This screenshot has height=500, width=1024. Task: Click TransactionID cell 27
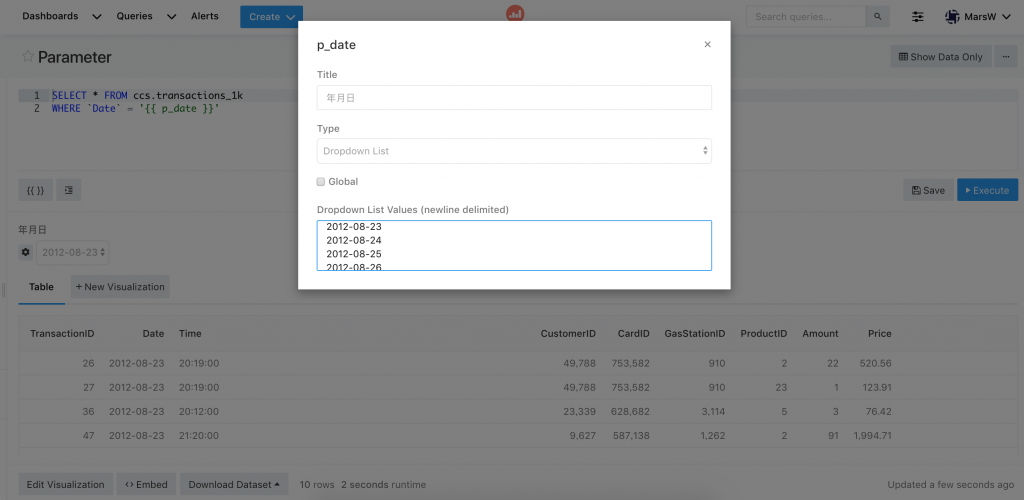[89, 387]
